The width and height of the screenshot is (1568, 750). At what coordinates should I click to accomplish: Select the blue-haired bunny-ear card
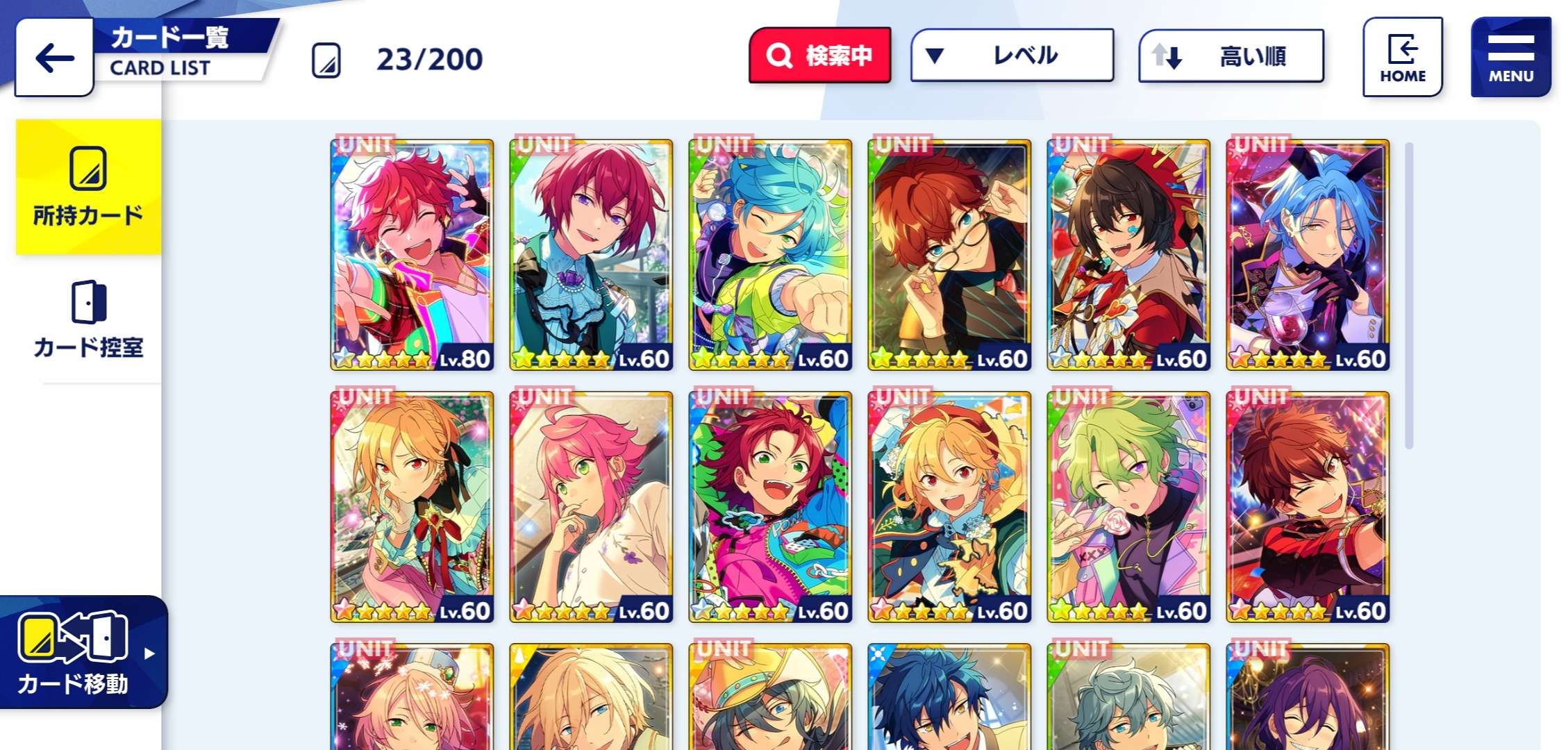click(x=1308, y=254)
